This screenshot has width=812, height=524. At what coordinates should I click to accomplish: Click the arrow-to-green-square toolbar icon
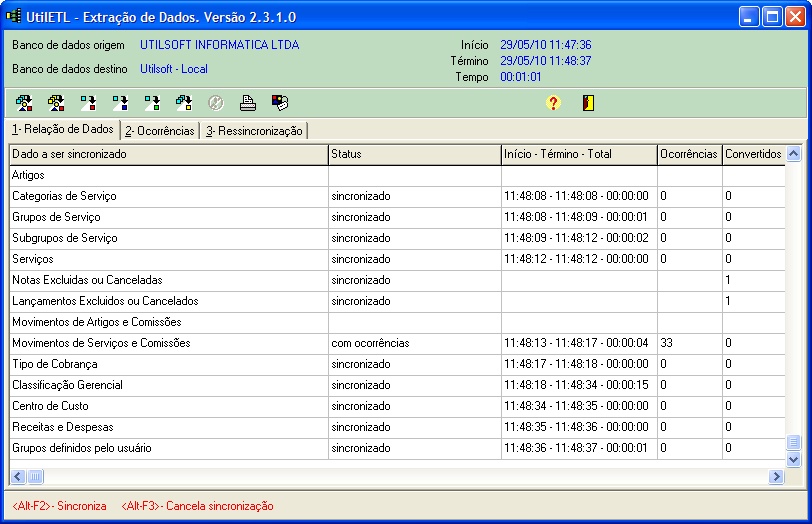152,103
